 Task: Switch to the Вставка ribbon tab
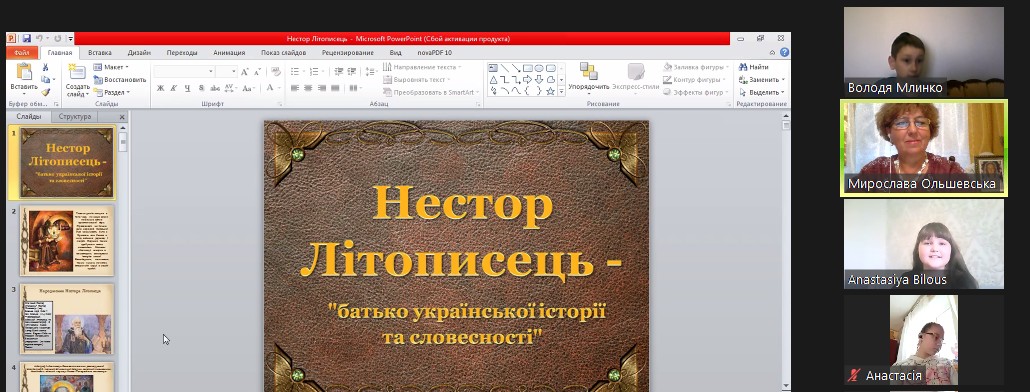[100, 53]
